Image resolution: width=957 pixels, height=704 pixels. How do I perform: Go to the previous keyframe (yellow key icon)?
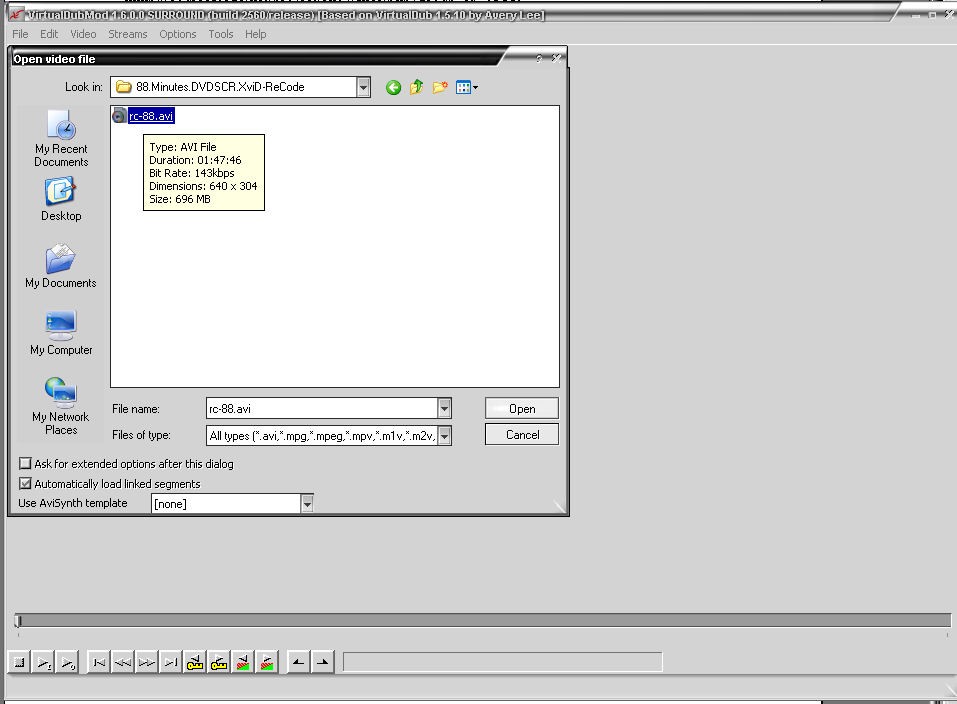[x=195, y=662]
